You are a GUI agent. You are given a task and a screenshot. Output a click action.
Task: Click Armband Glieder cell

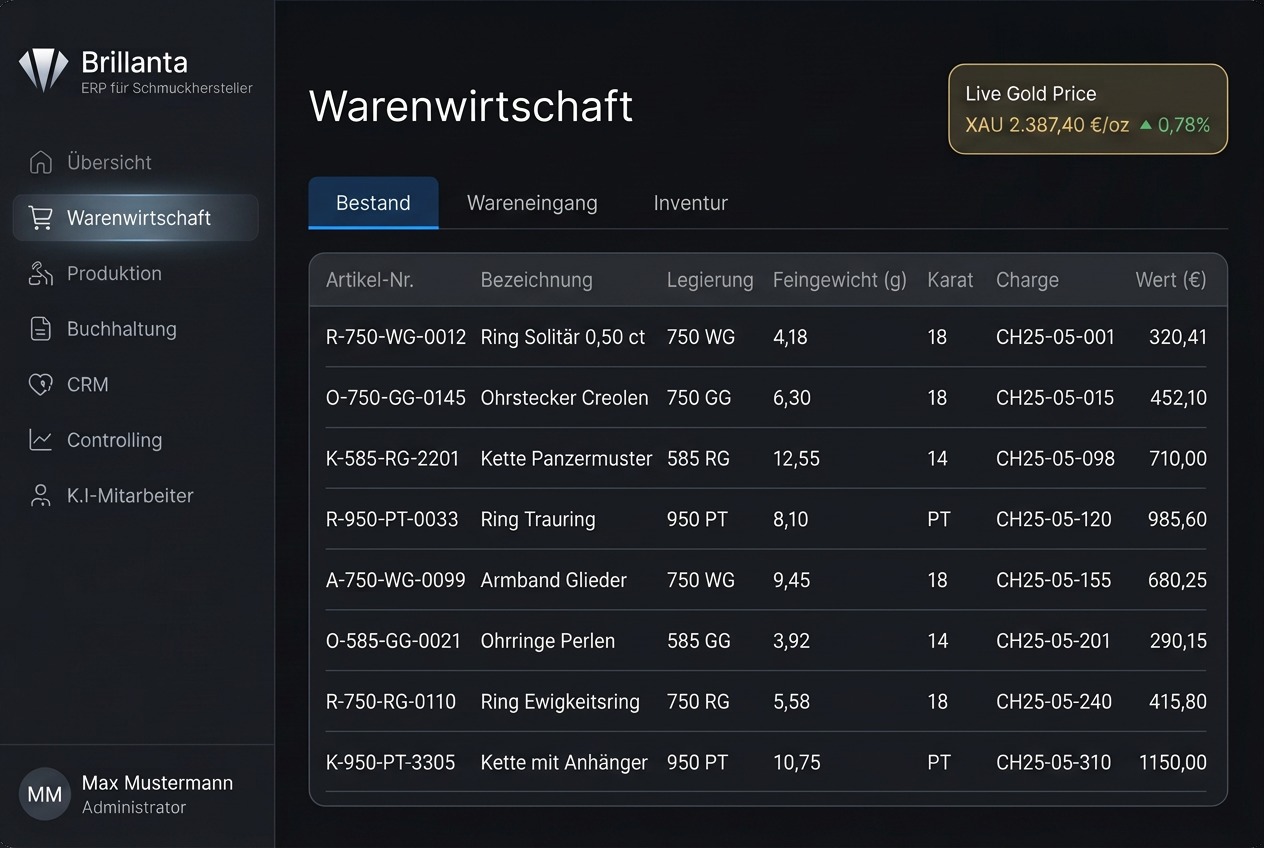(x=554, y=580)
